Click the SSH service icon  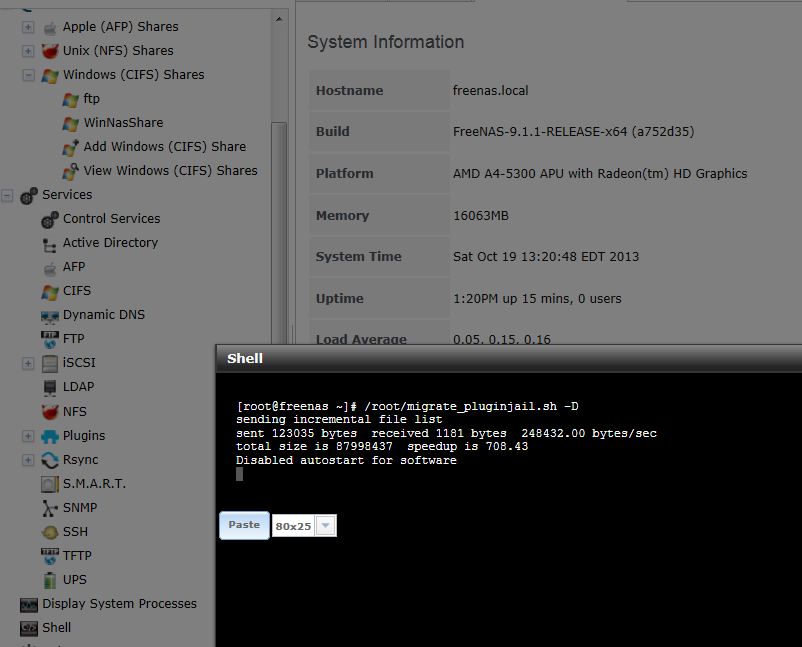(x=50, y=532)
